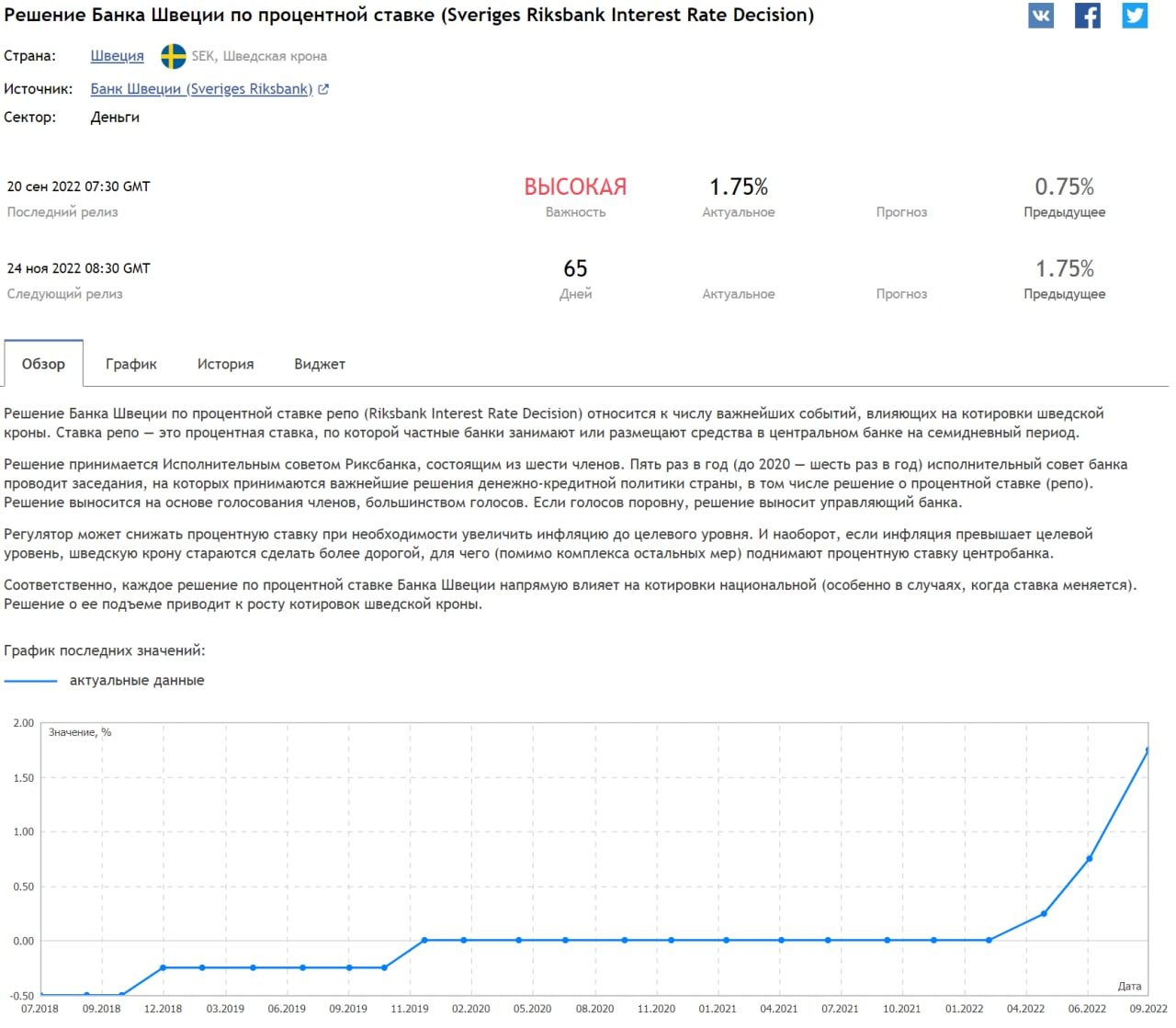This screenshot has width=1176, height=1028.
Task: Click chart data point near 11.2019 at 0.00
Action: 424,940
